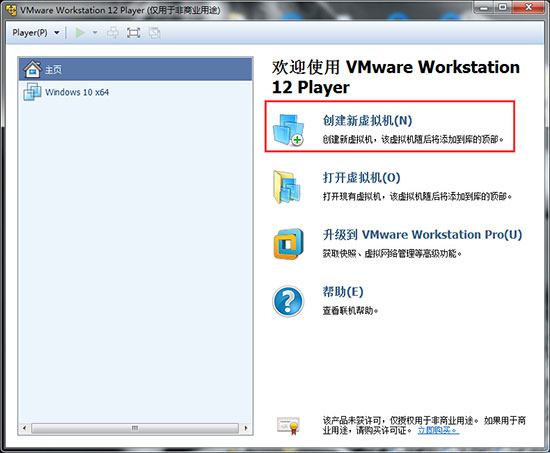Click the Unity mode toolbar icon
Screen dimensions: 550x453
pos(154,33)
